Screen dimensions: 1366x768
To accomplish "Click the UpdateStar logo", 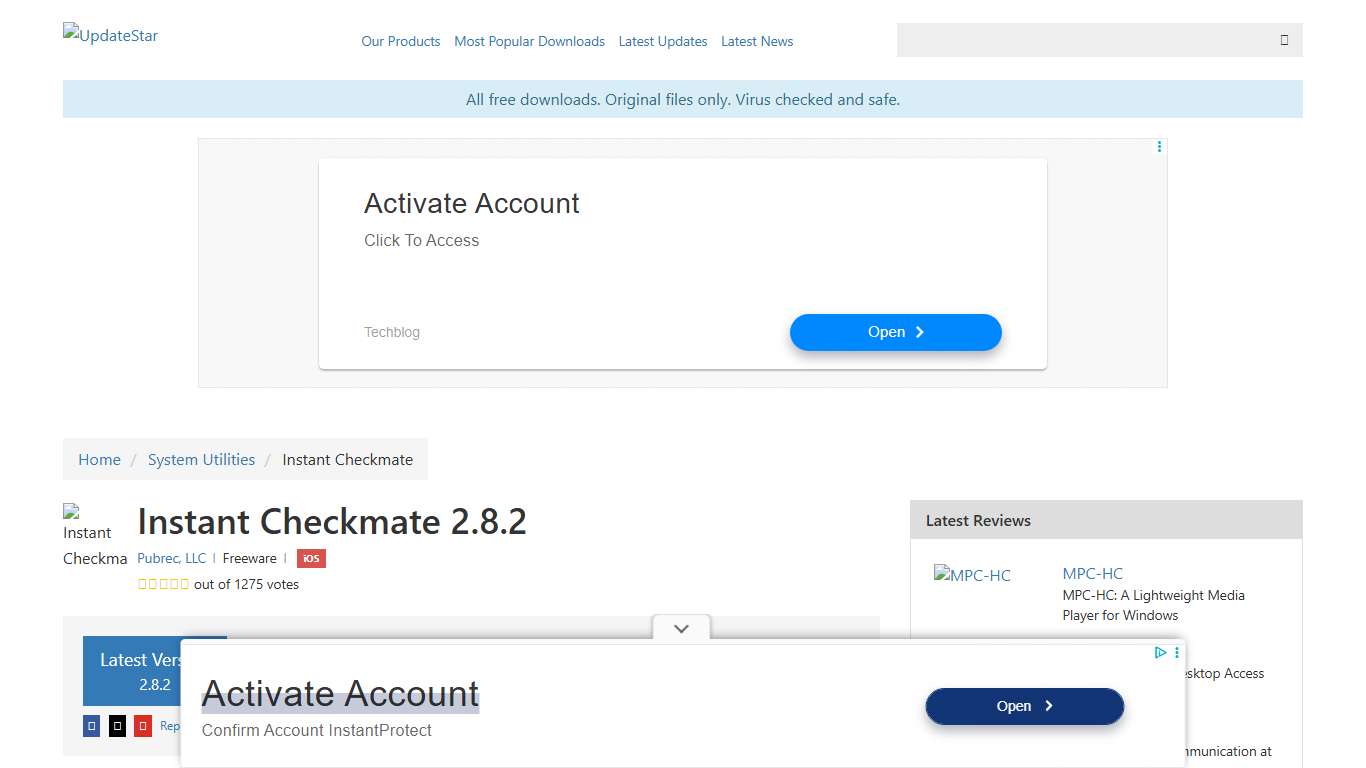I will [110, 34].
